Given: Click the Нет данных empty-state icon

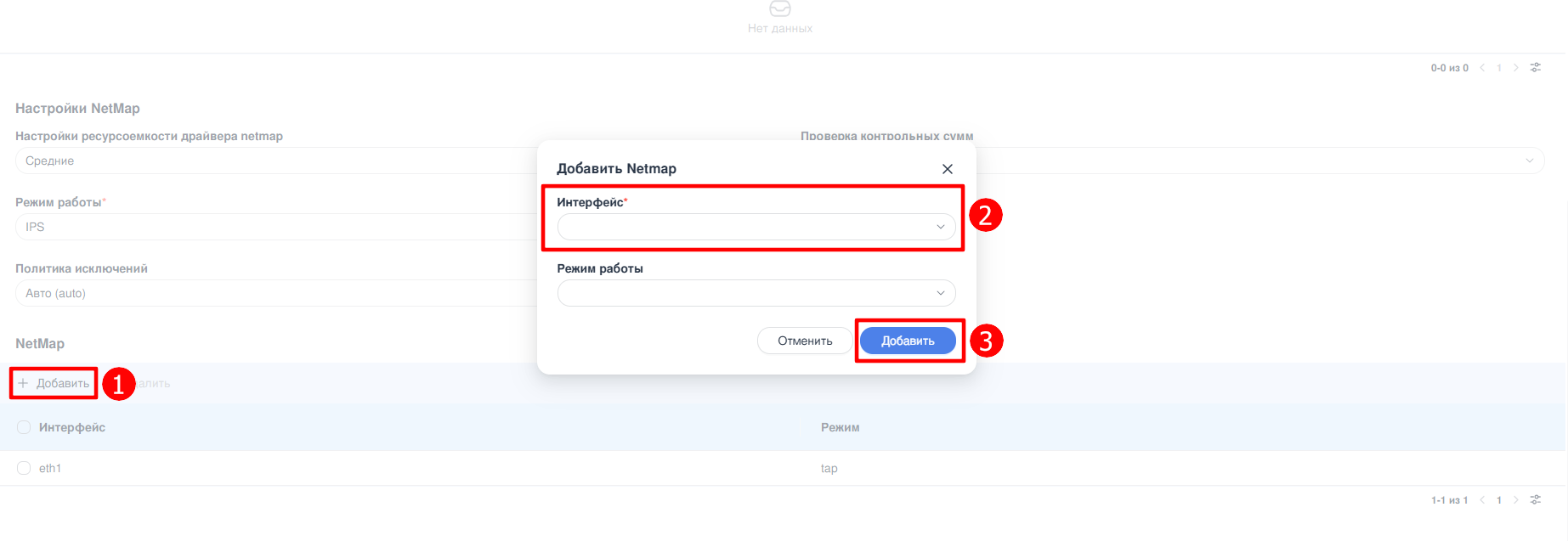Looking at the screenshot, I should [x=779, y=8].
